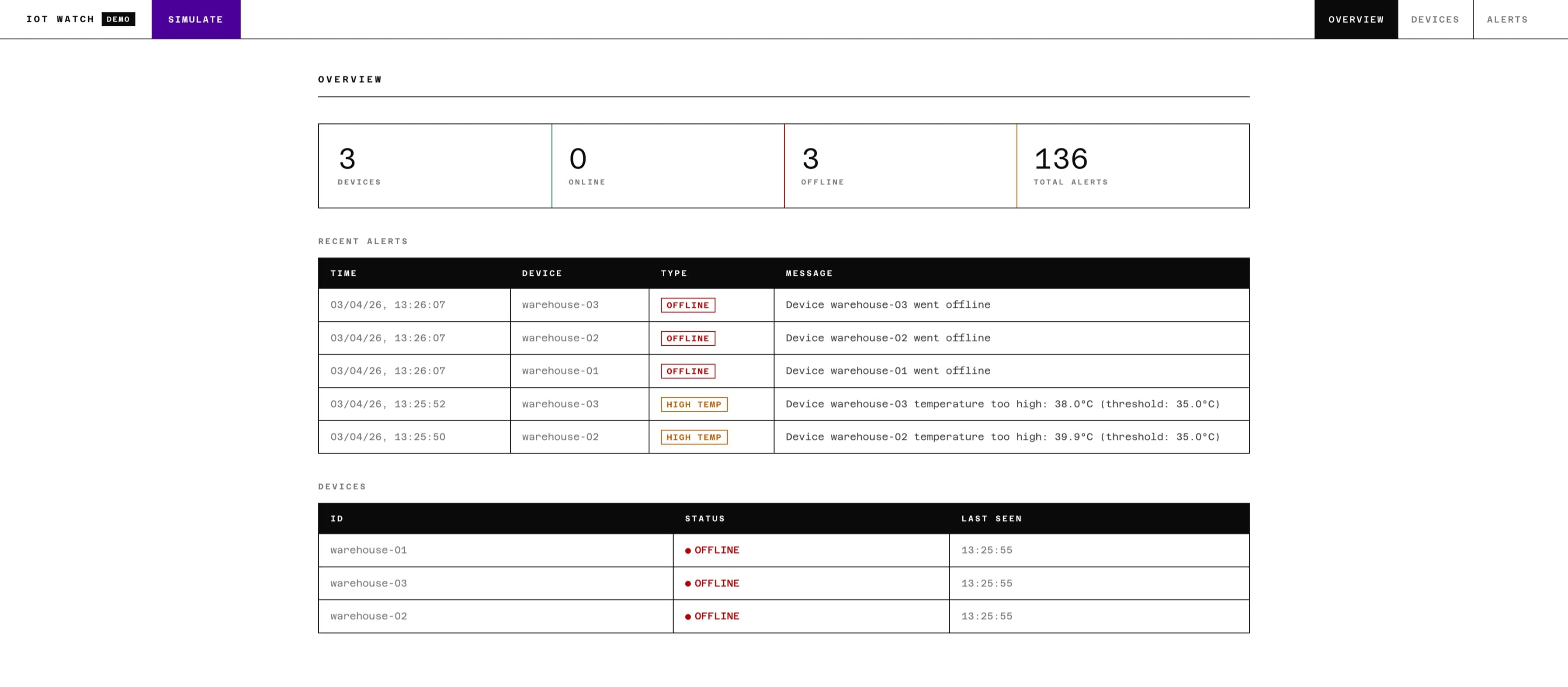This screenshot has height=687, width=1568.
Task: Click red status dot for warehouse-03 device
Action: (x=688, y=583)
